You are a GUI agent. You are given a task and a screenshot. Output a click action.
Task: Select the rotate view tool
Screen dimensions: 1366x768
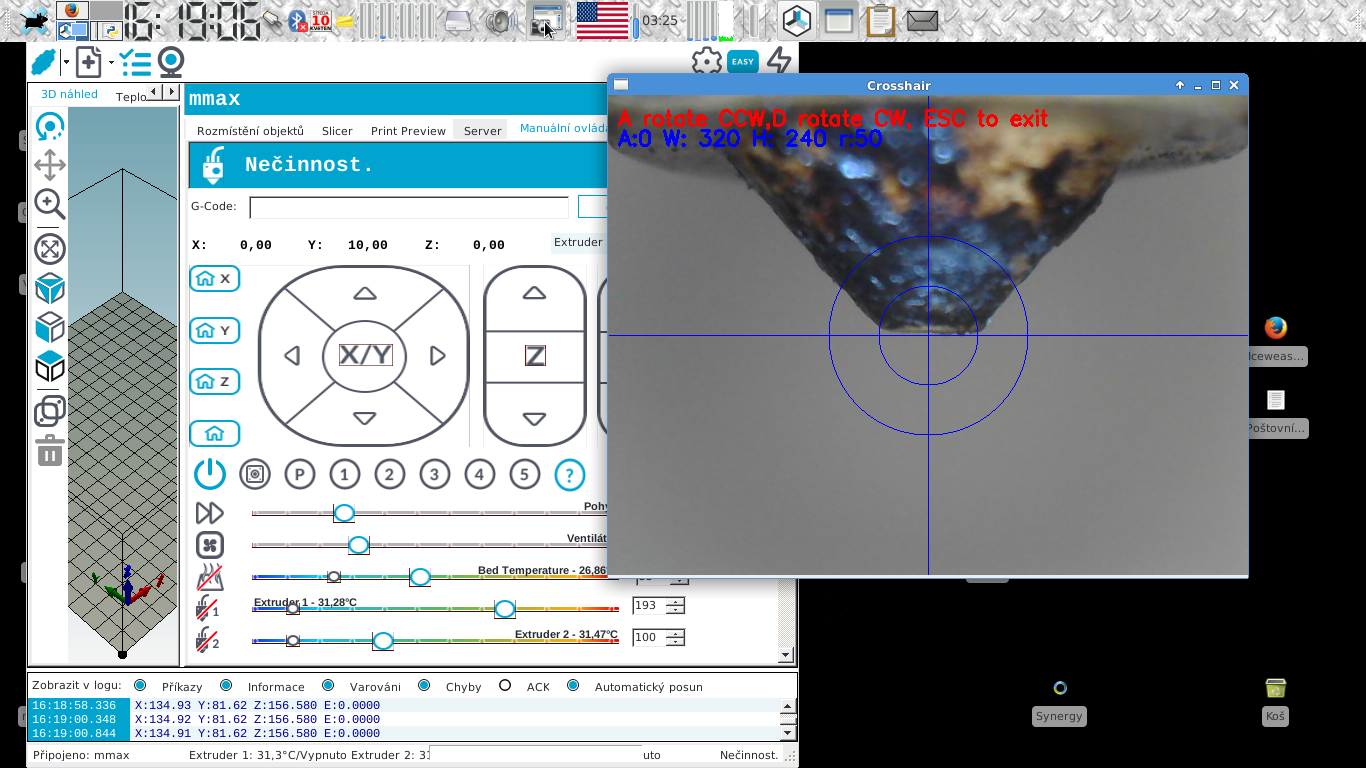pos(50,127)
